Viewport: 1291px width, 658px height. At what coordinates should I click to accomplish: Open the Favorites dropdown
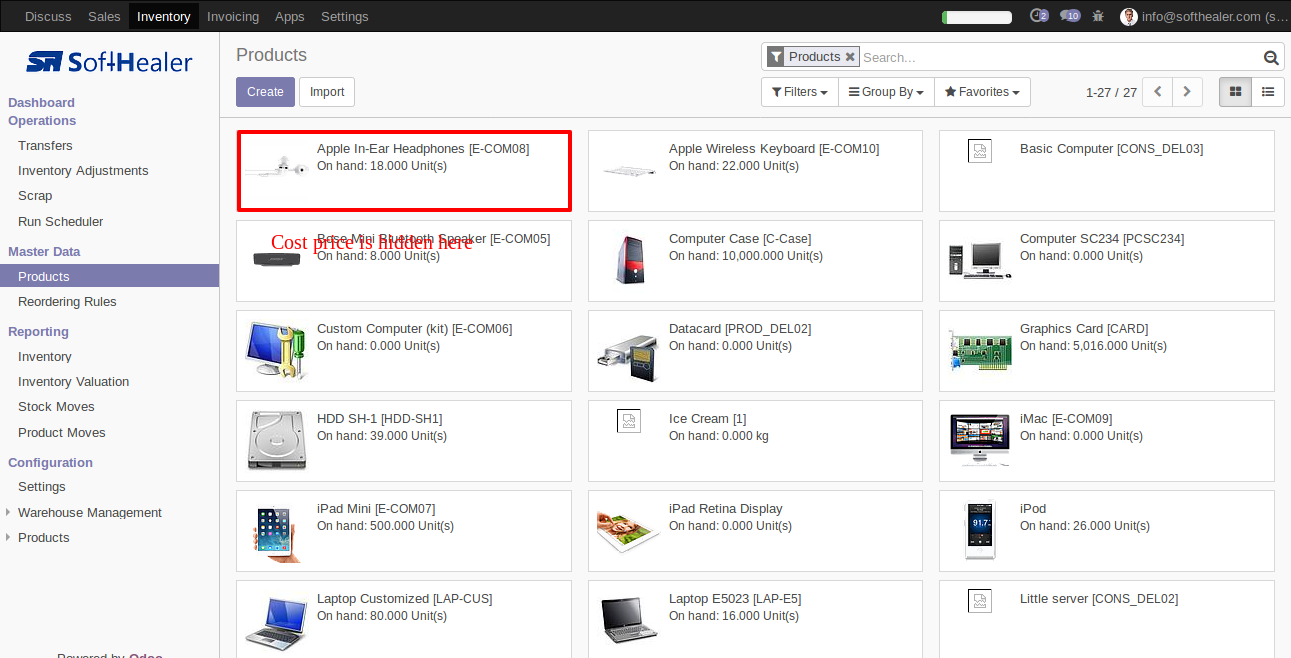coord(982,92)
